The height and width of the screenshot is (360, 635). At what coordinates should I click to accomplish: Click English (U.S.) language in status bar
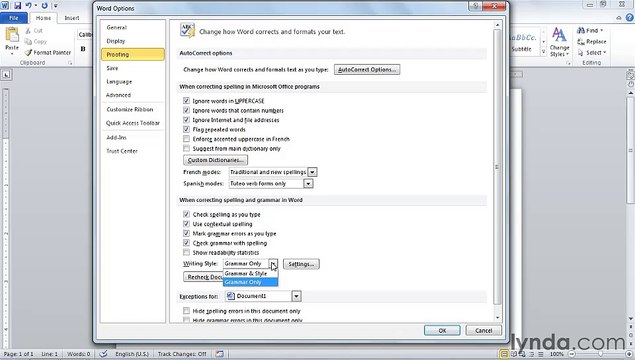(132, 354)
